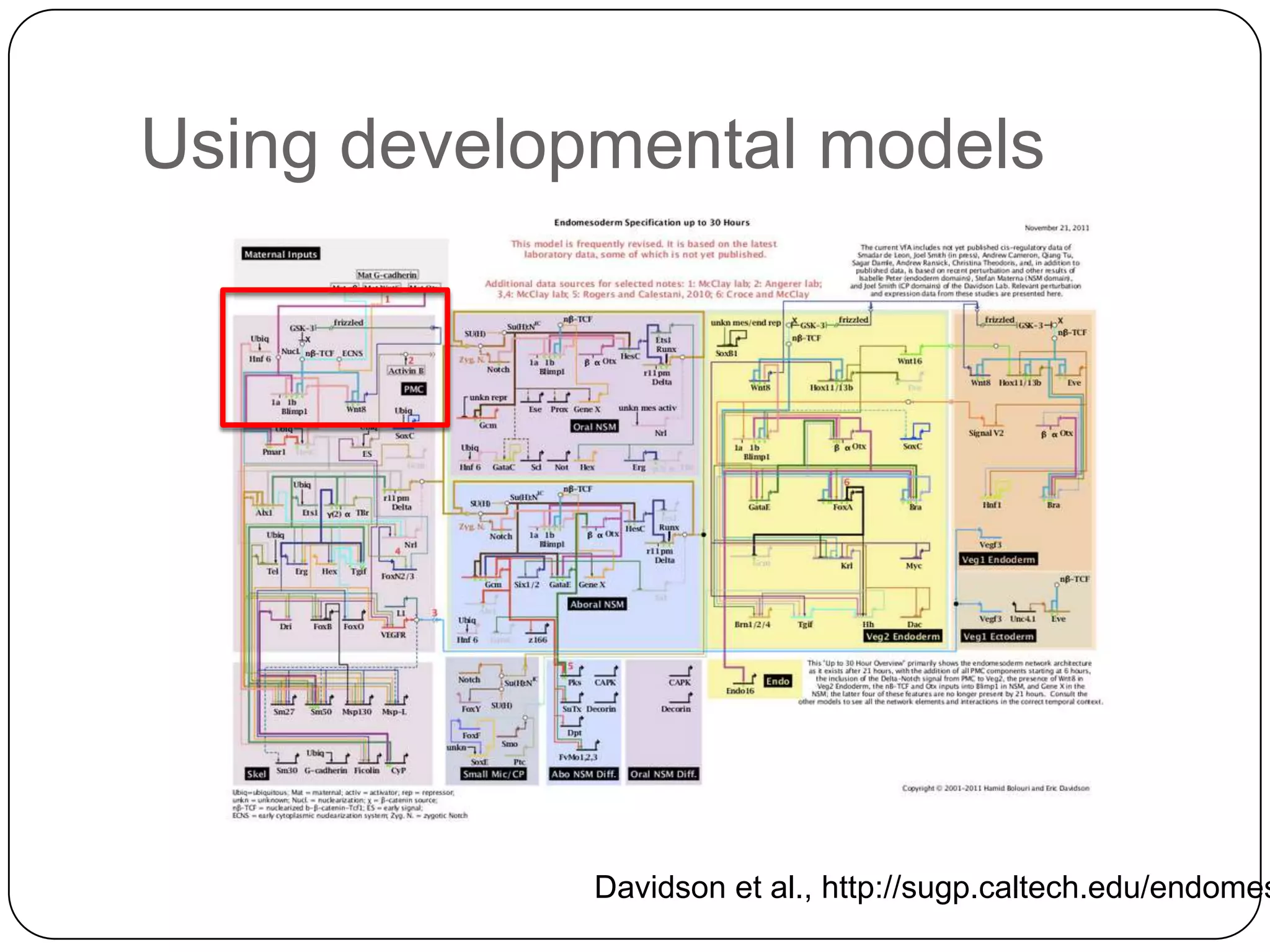Click the 'Krl' gene node
This screenshot has width=1270, height=952.
846,566
